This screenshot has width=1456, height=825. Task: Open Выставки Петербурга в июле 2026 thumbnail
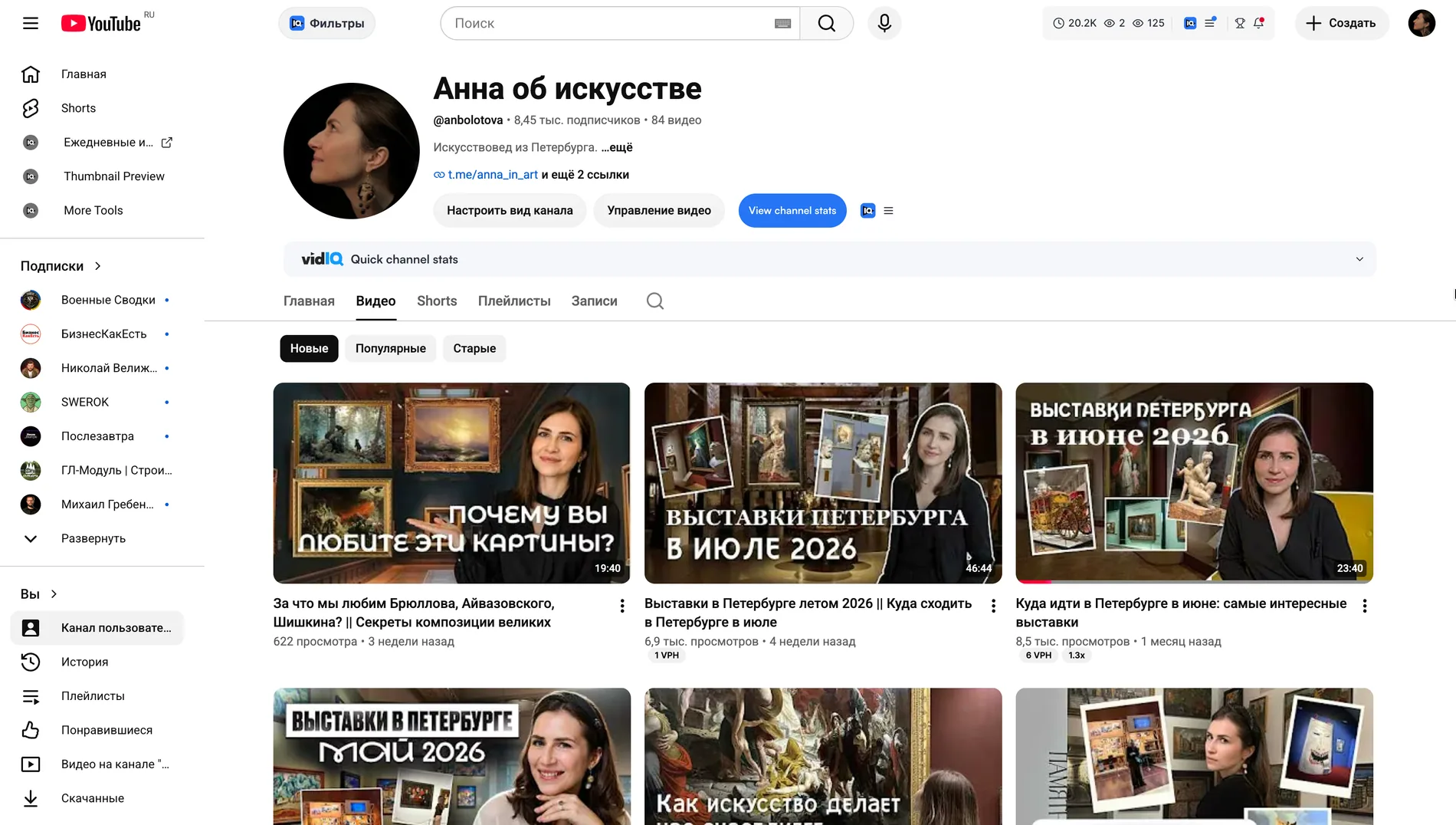pyautogui.click(x=823, y=483)
